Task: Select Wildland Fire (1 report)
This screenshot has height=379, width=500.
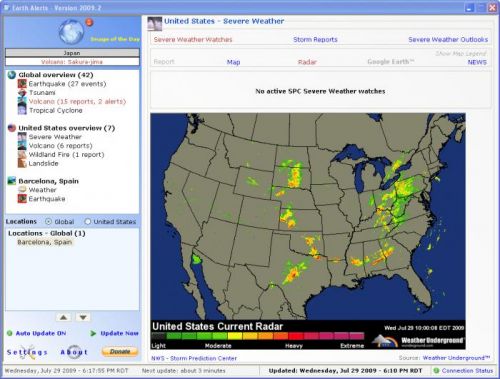Action: 66,155
